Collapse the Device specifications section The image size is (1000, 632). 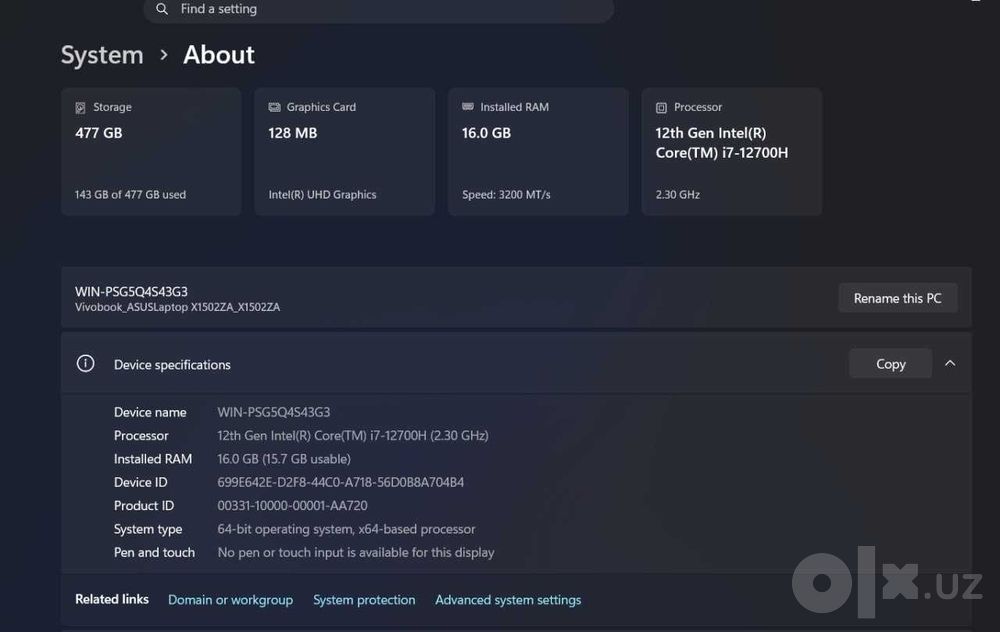pyautogui.click(x=950, y=363)
